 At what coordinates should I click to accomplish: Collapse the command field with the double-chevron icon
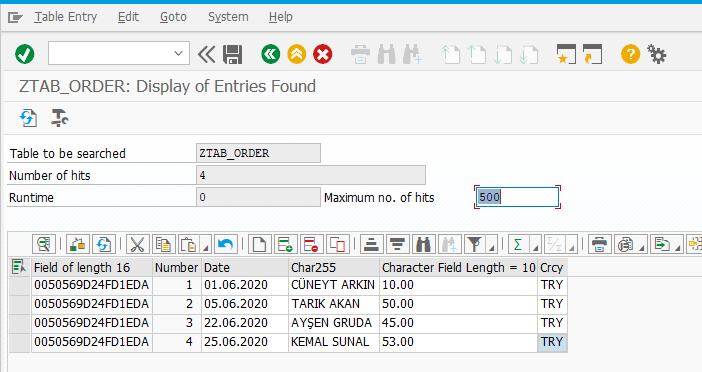[x=206, y=55]
